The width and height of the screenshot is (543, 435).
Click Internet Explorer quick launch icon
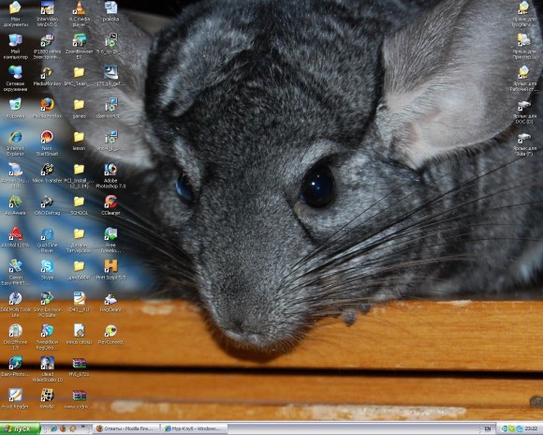click(x=54, y=429)
